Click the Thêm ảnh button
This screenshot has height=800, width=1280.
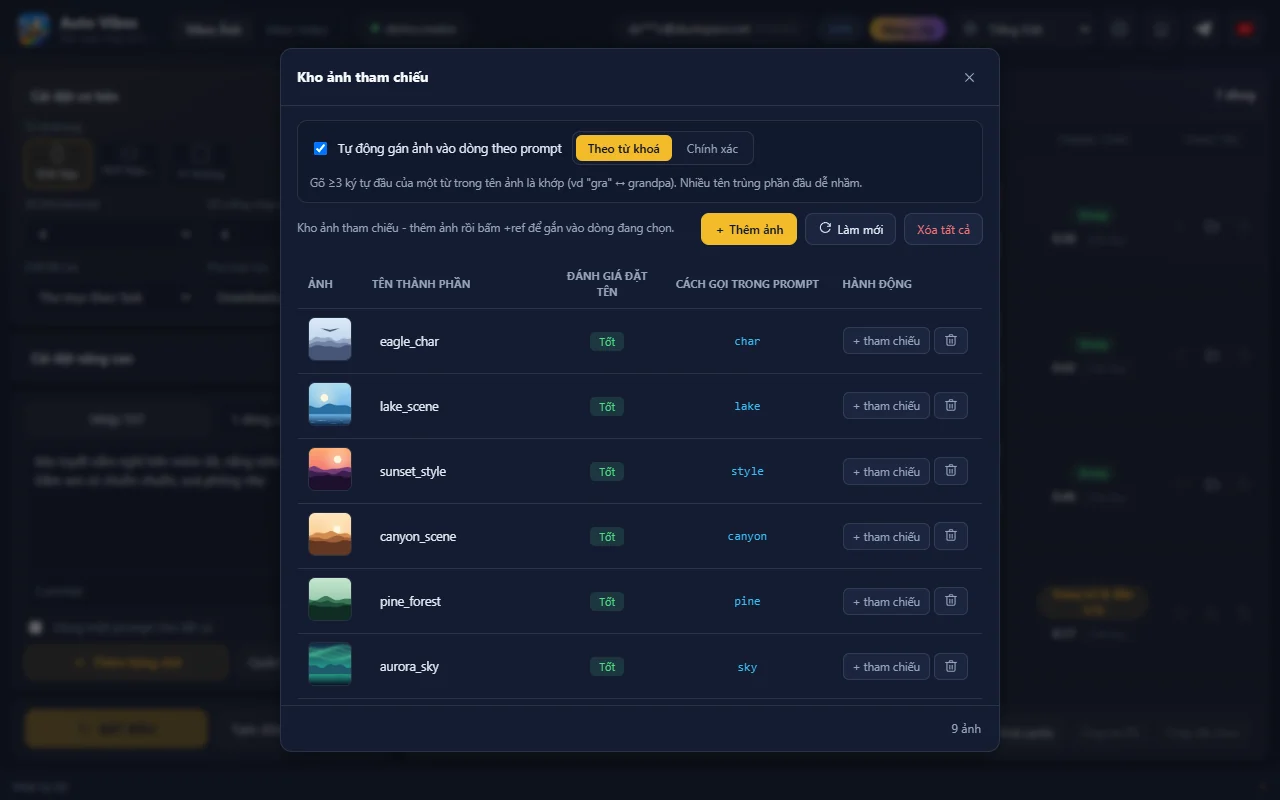[749, 229]
